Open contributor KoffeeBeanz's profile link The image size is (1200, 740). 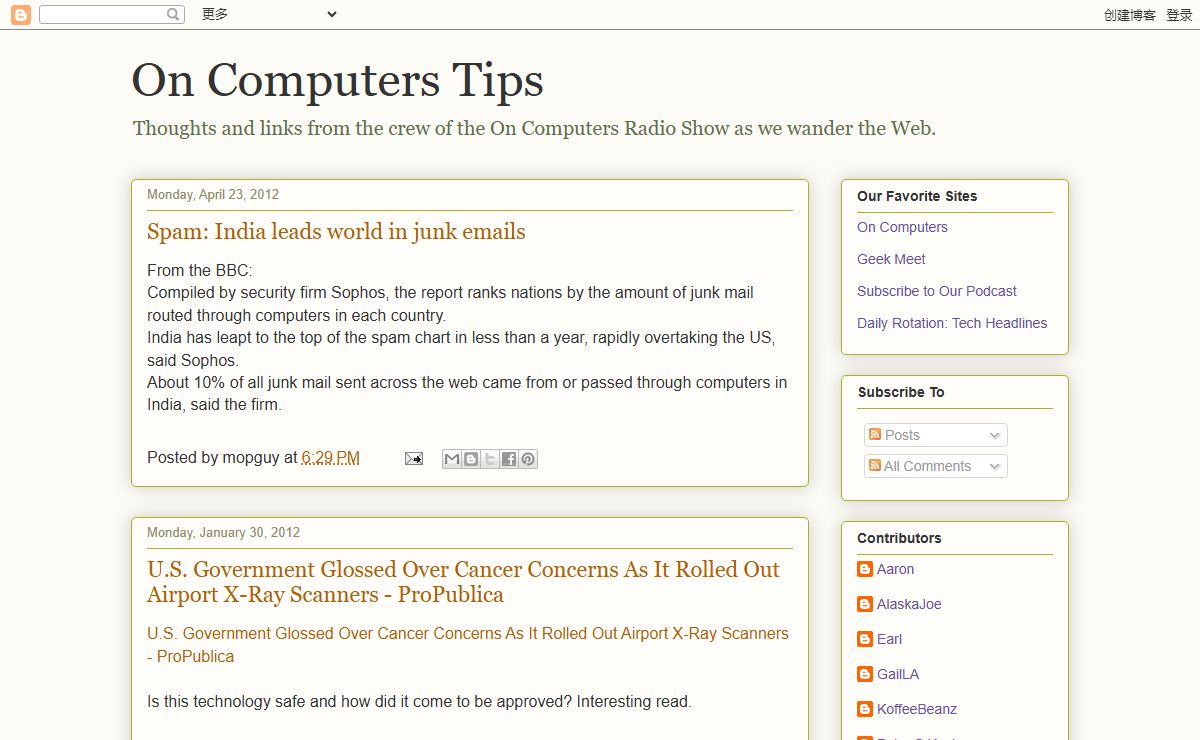917,709
